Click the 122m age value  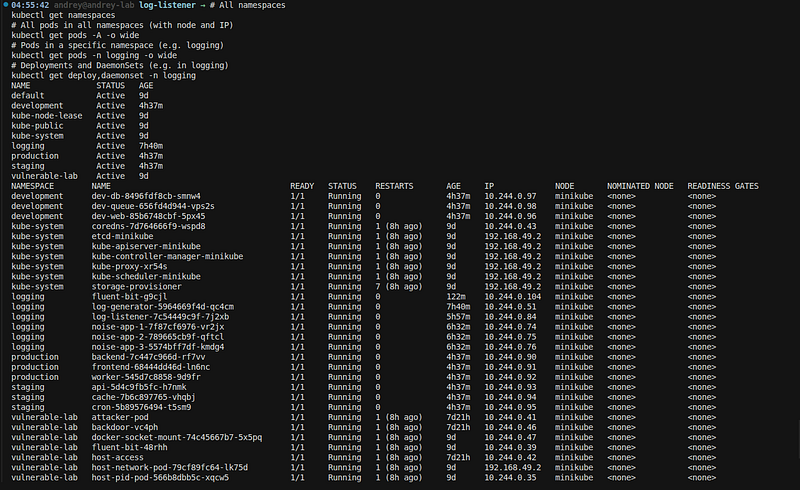[456, 297]
